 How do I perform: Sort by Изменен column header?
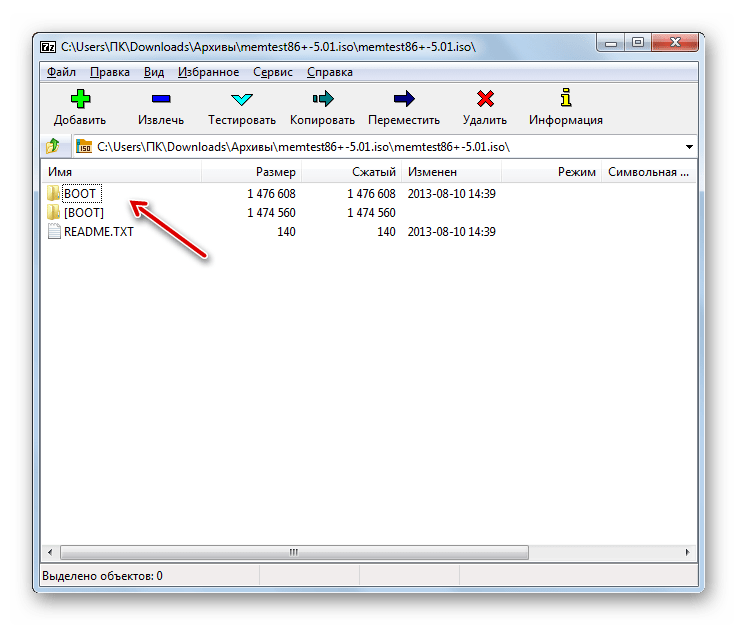pyautogui.click(x=451, y=172)
